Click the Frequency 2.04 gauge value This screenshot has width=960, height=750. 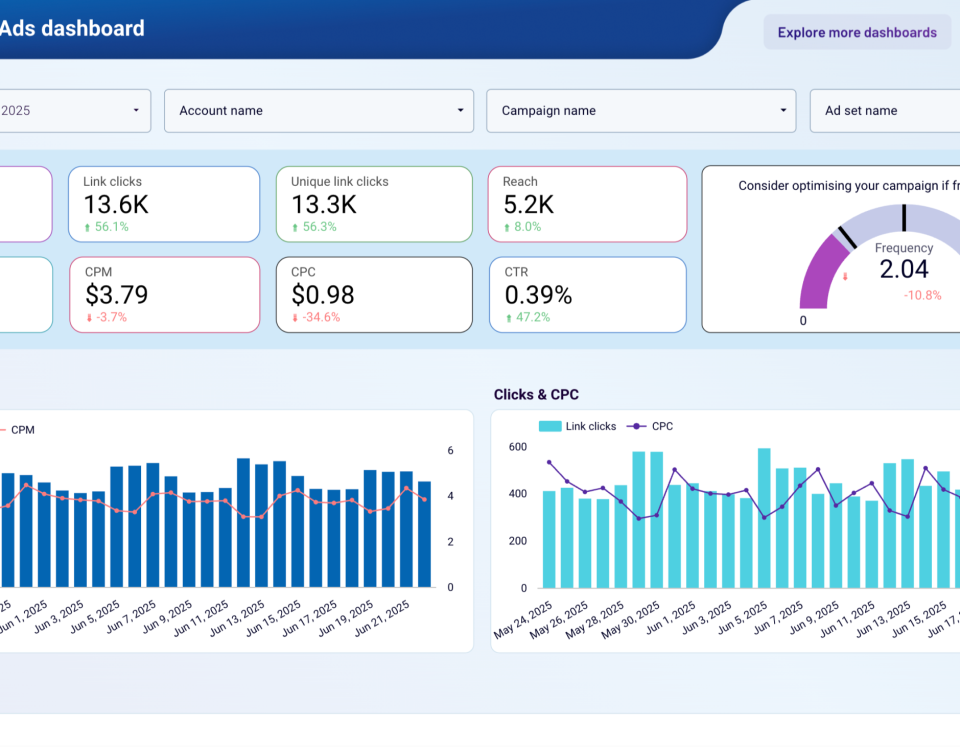coord(904,269)
